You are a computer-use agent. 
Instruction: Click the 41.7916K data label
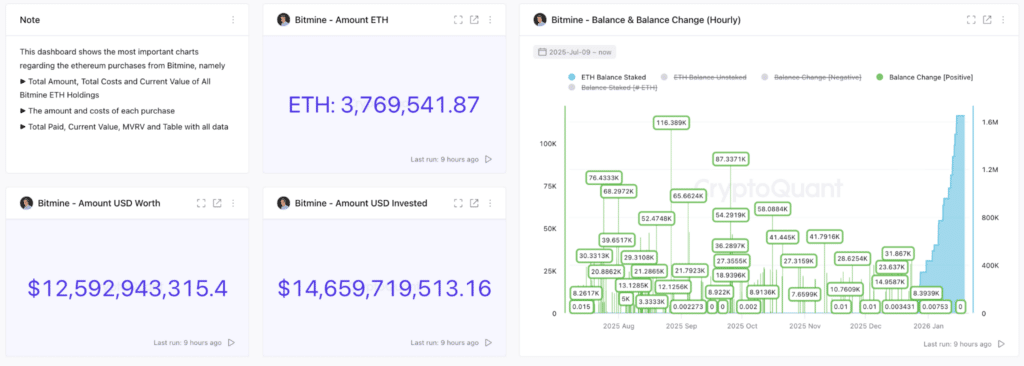825,237
